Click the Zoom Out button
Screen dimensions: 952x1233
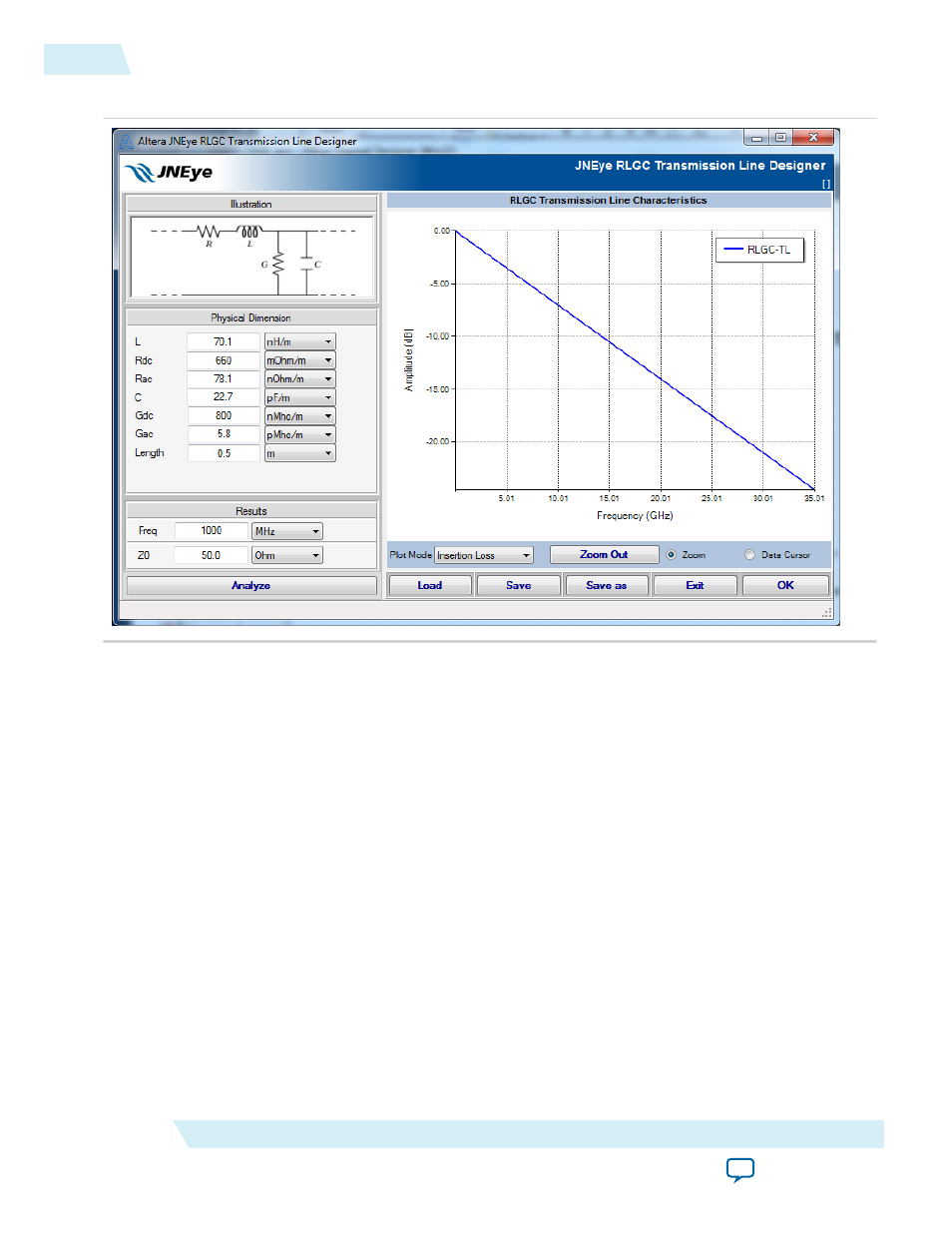click(604, 555)
